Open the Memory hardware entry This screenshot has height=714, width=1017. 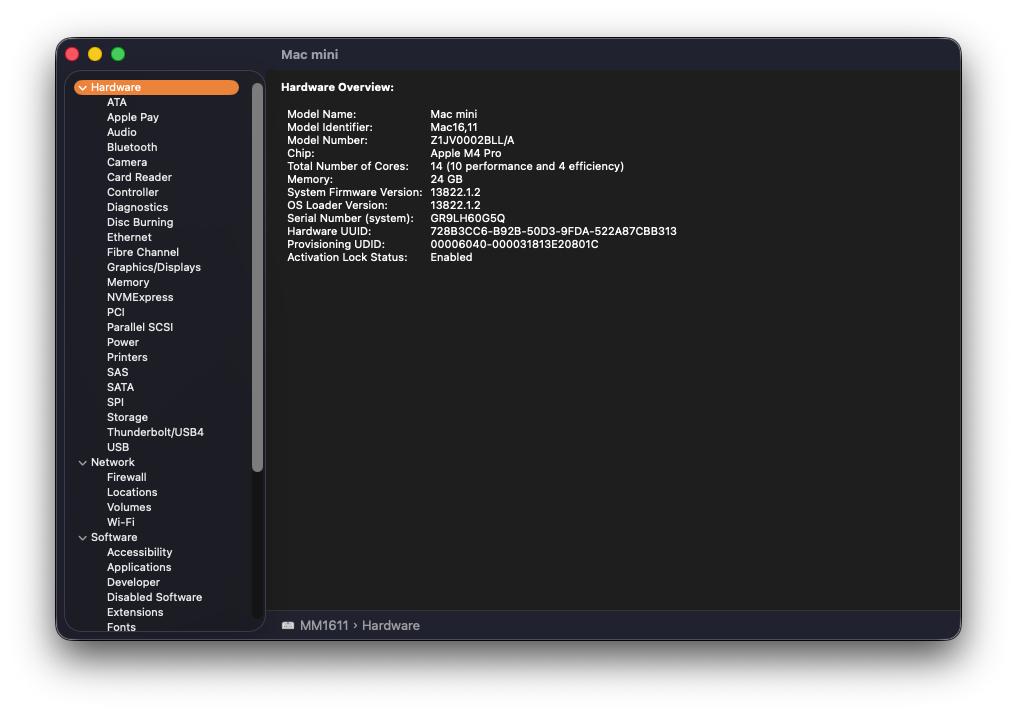click(128, 282)
